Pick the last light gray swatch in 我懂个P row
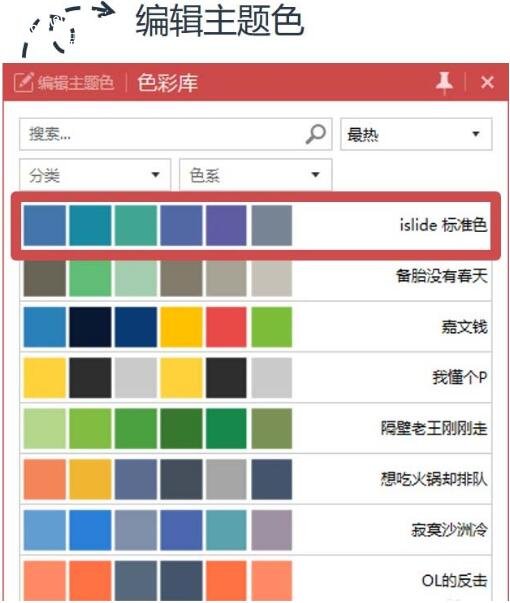Viewport: 510px width, 603px height. (272, 378)
